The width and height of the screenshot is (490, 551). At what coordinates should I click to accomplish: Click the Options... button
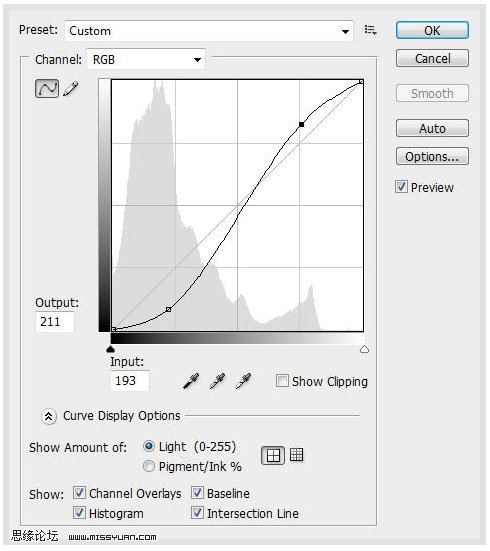point(432,156)
